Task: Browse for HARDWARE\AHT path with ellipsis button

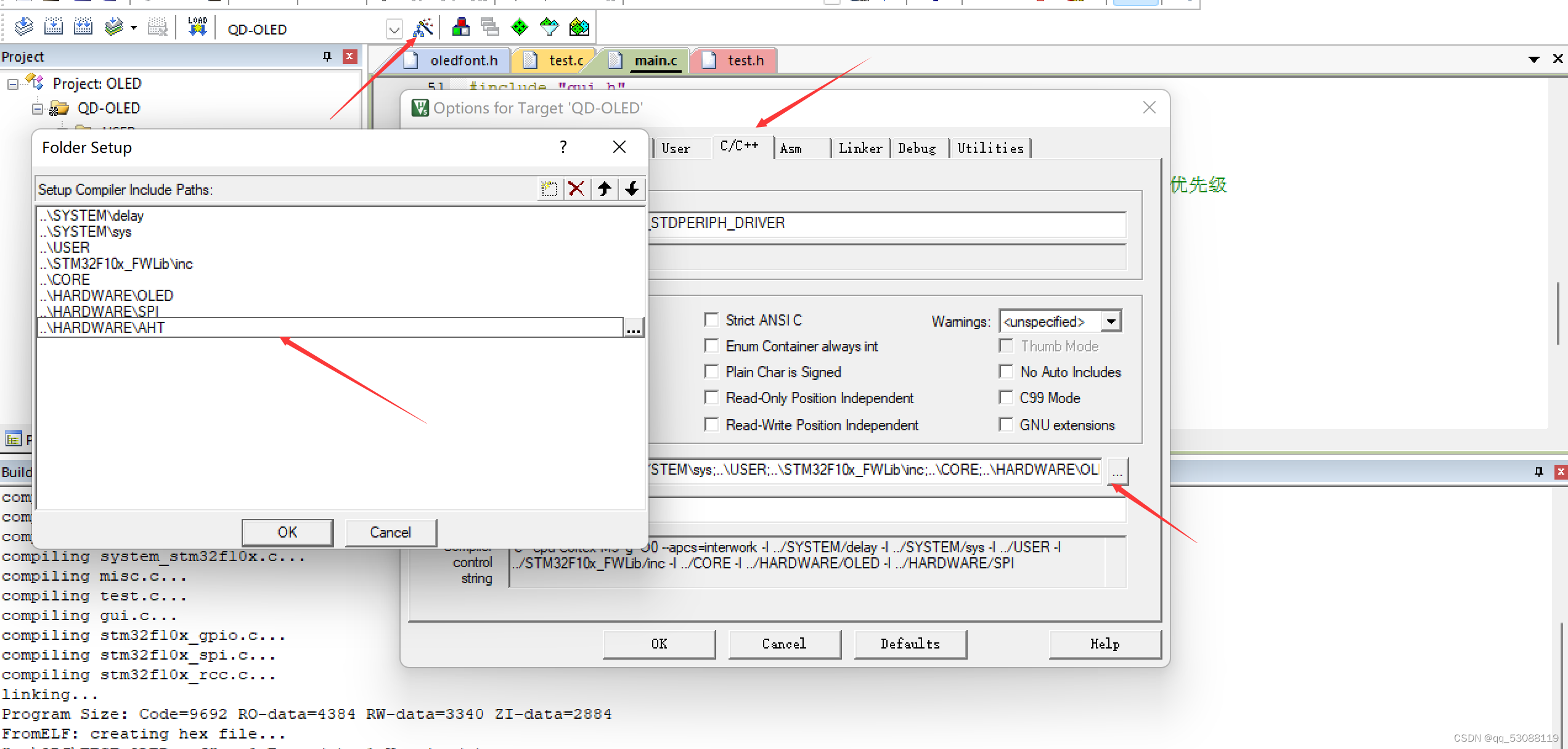Action: (x=633, y=328)
